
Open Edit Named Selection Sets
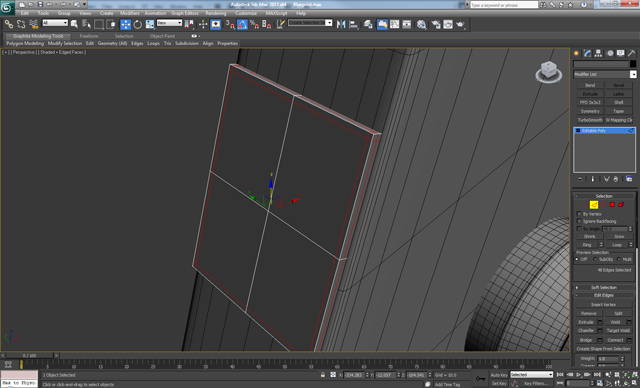[280, 24]
